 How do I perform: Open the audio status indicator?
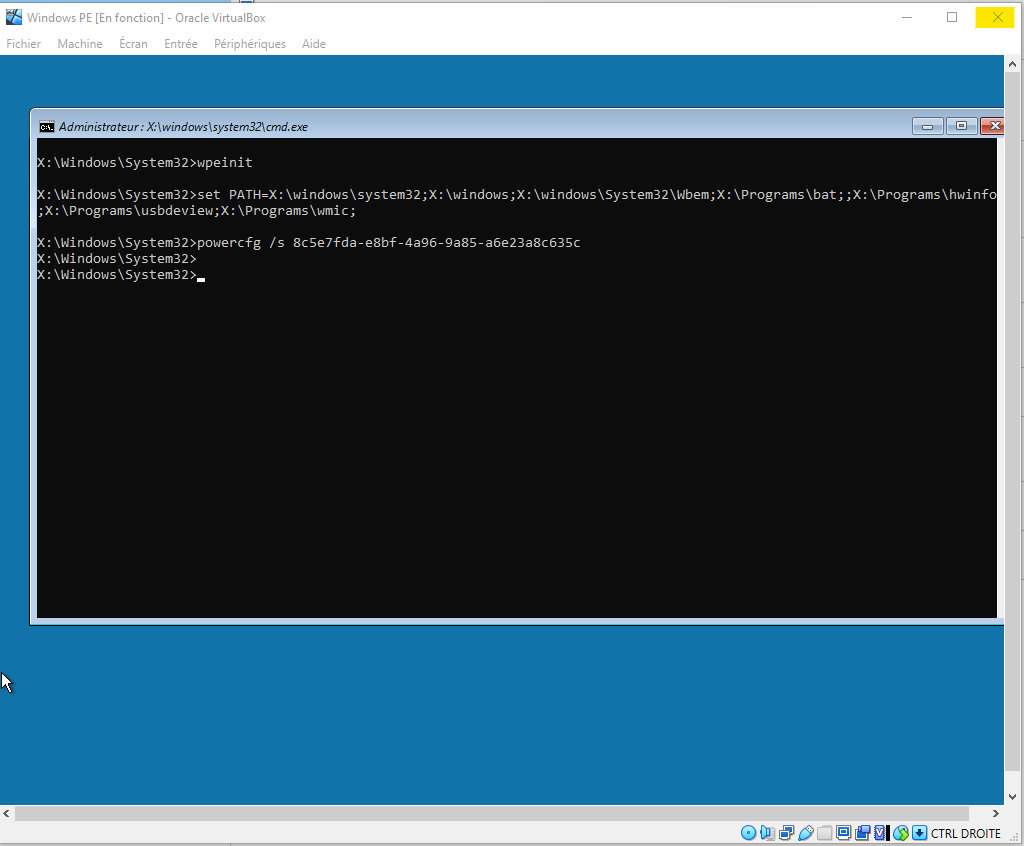point(767,833)
